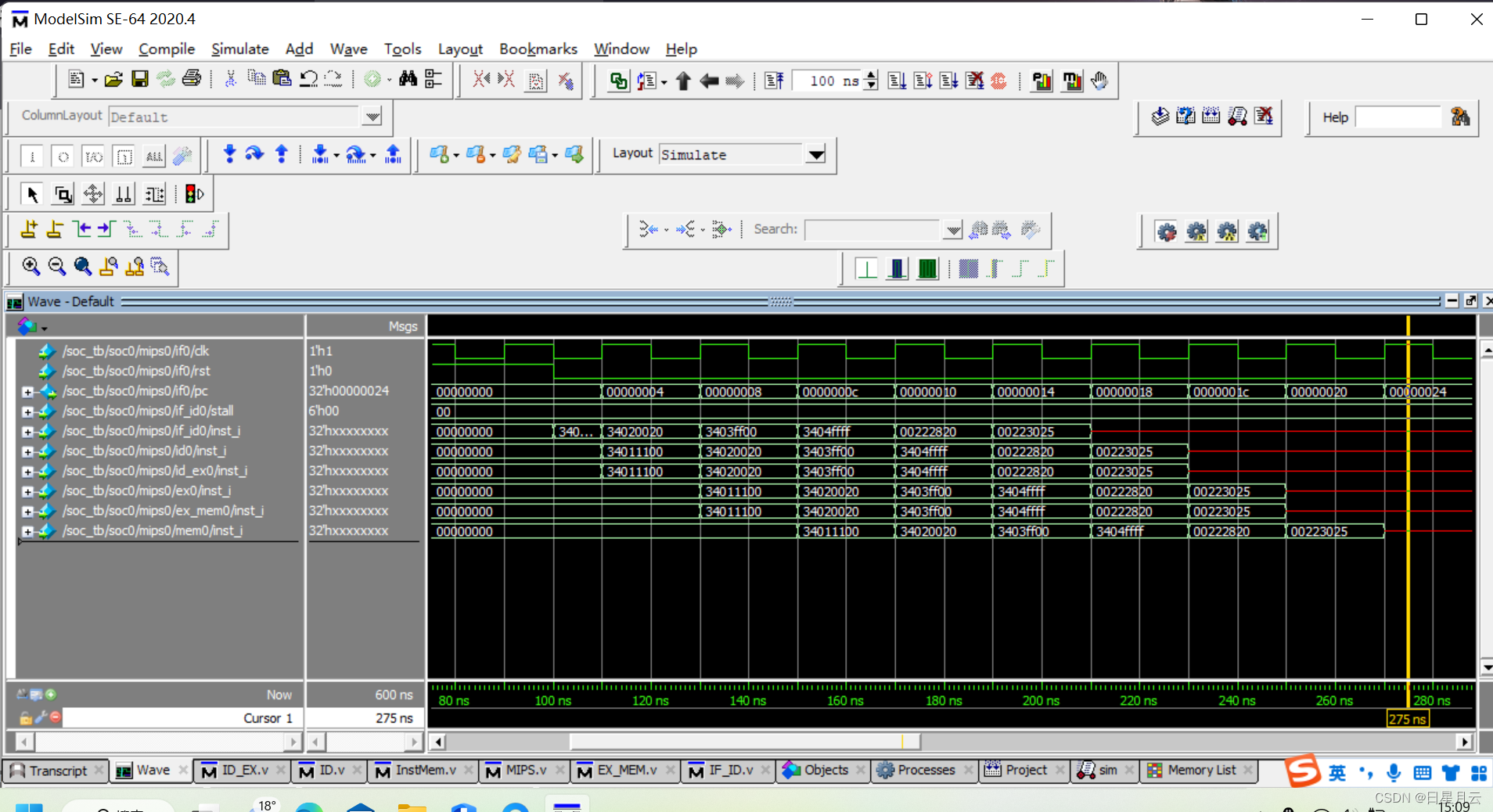Open the Simulate menu
Image resolution: width=1493 pixels, height=812 pixels.
point(240,49)
